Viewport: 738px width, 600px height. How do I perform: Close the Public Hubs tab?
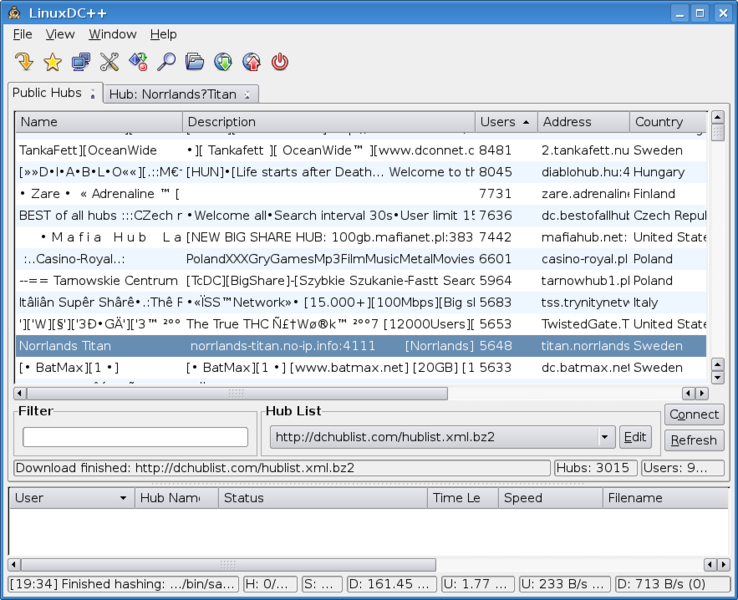coord(93,94)
